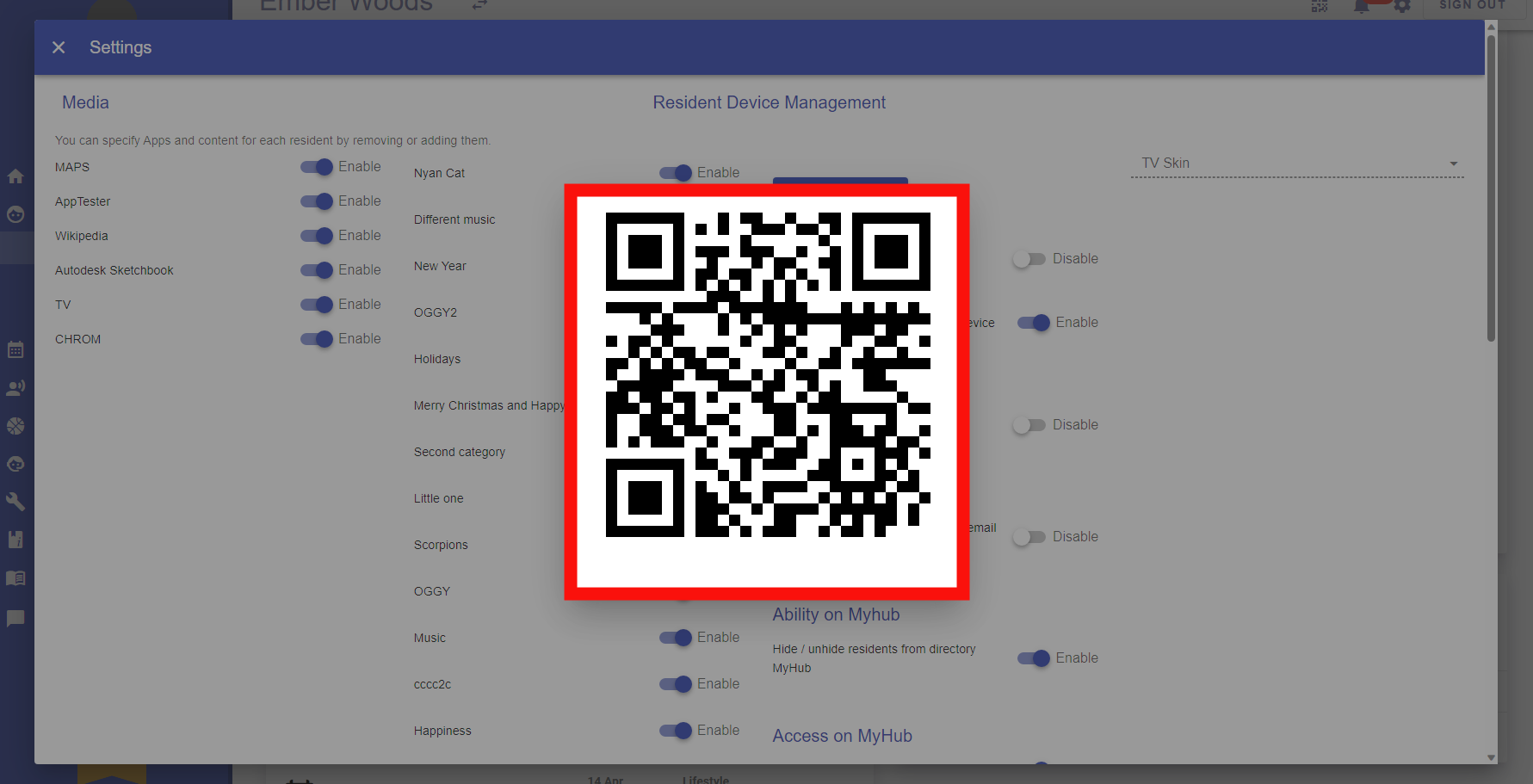Close the Settings dialog with the X

pyautogui.click(x=59, y=47)
